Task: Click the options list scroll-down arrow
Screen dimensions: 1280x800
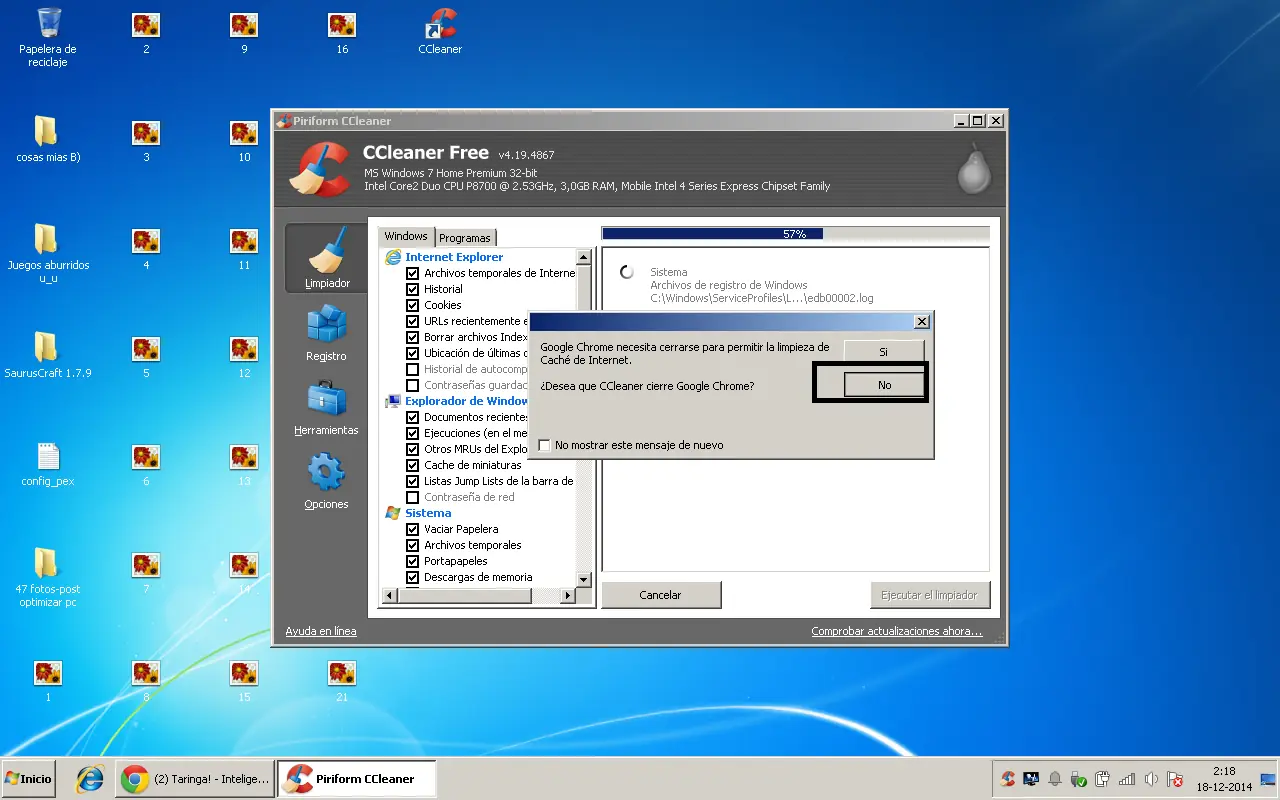Action: 584,579
